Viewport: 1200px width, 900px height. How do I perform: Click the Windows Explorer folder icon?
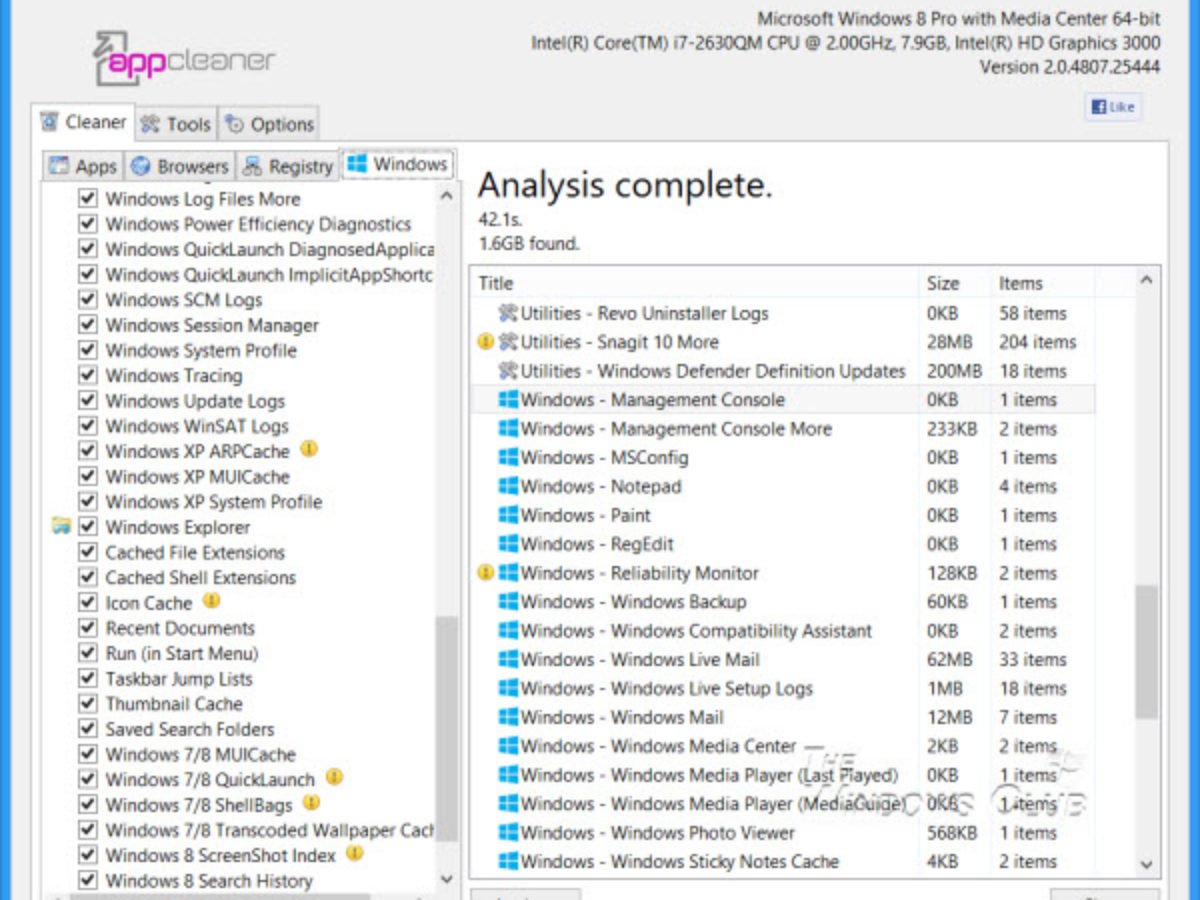tap(61, 526)
